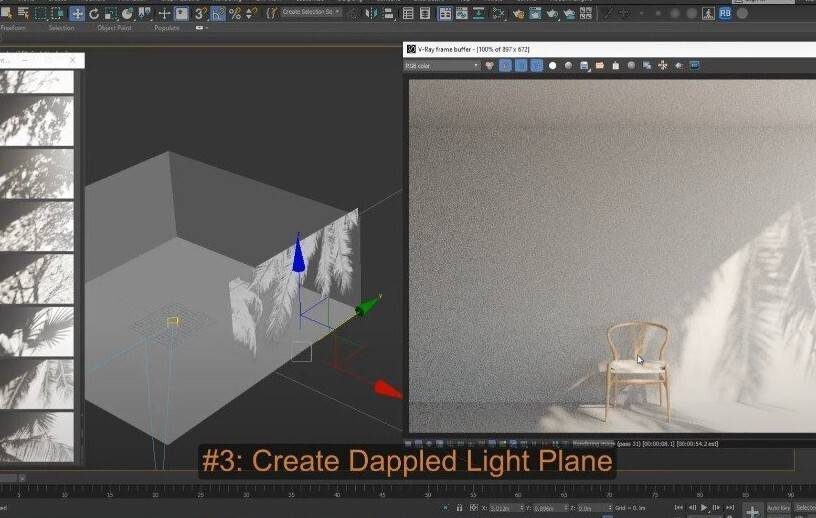Click the walking figure toolbar icon
This screenshot has height=518, width=816.
[x=708, y=14]
